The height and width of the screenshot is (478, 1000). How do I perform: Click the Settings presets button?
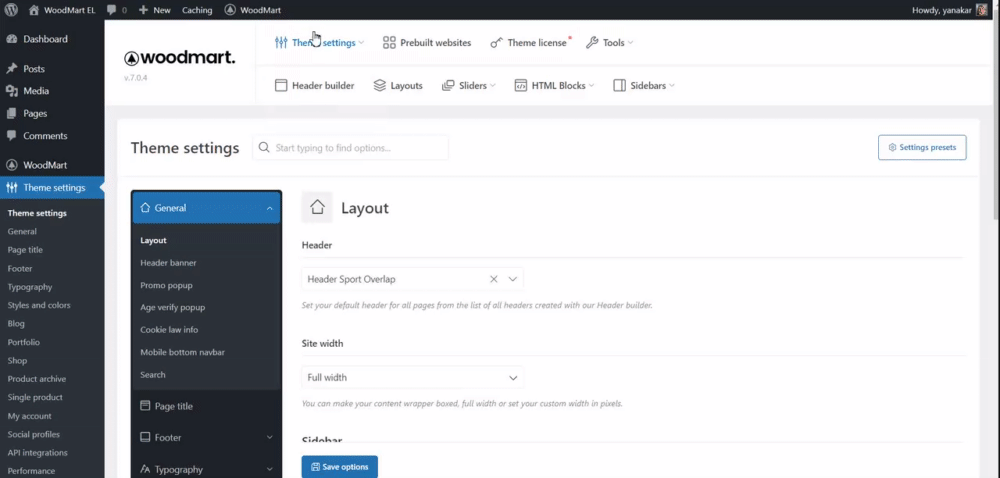[922, 147]
